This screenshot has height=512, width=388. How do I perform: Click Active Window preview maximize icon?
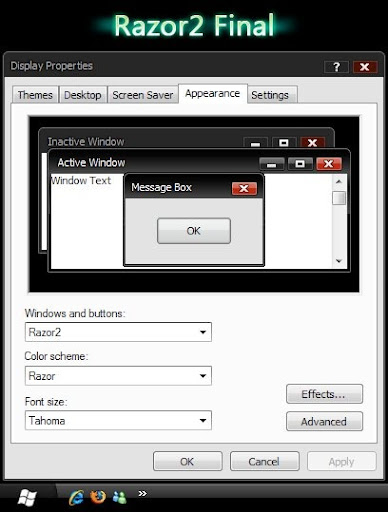(x=300, y=164)
